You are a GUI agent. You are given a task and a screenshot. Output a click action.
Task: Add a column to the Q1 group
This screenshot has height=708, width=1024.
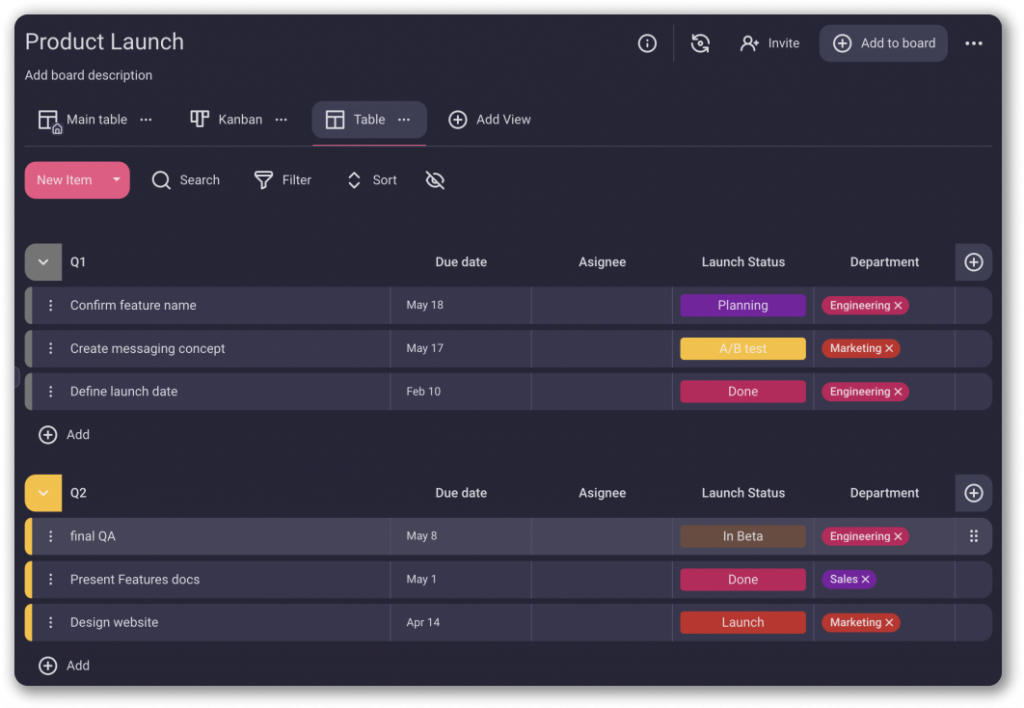973,262
